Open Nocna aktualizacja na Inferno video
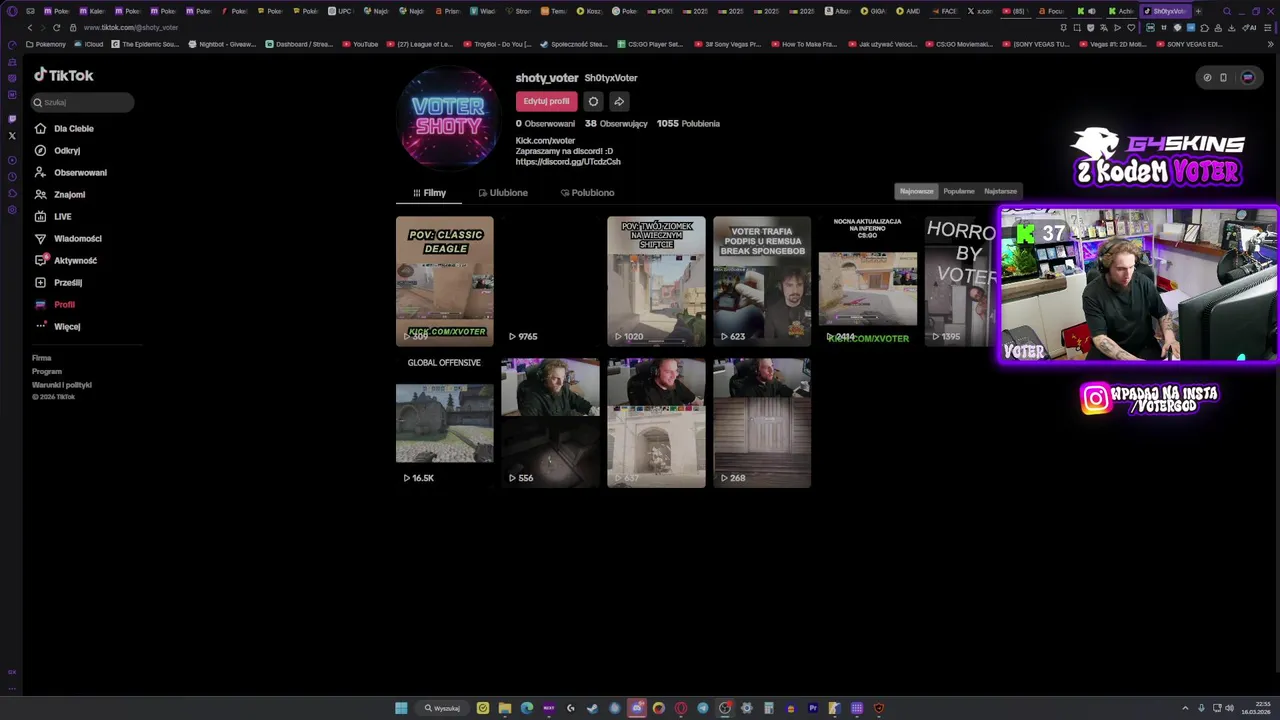The image size is (1280, 720). (868, 281)
